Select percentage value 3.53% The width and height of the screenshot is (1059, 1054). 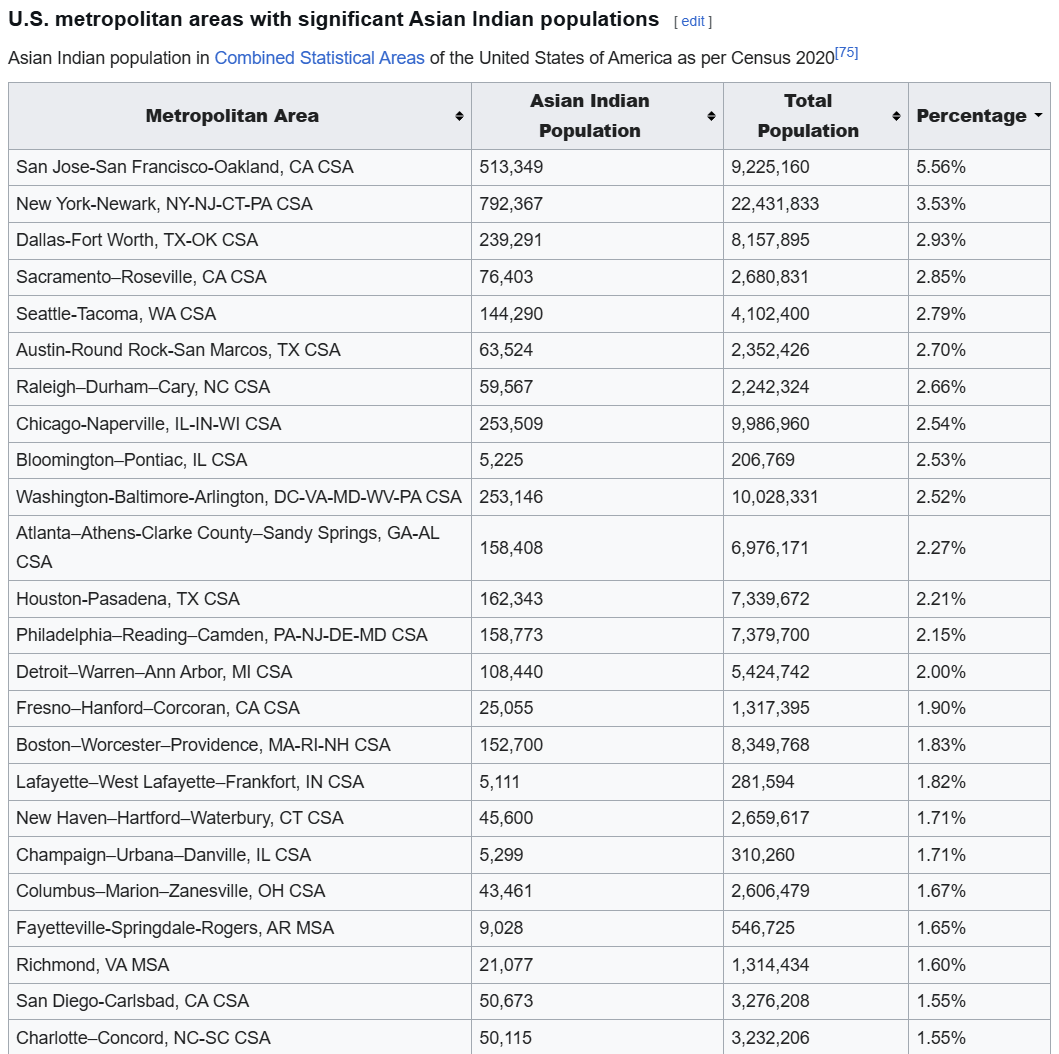pos(941,204)
